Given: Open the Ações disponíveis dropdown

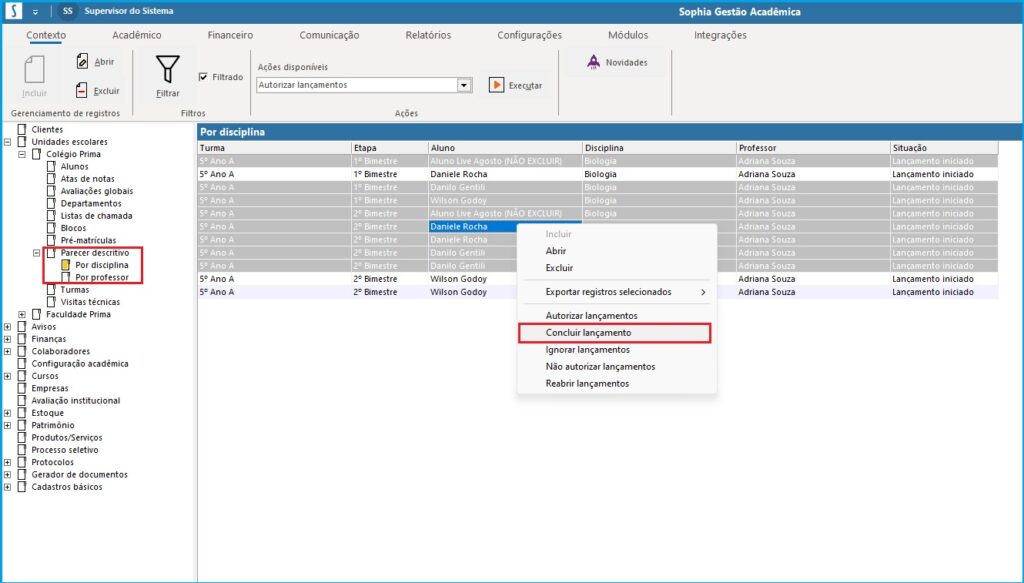Looking at the screenshot, I should [x=464, y=85].
